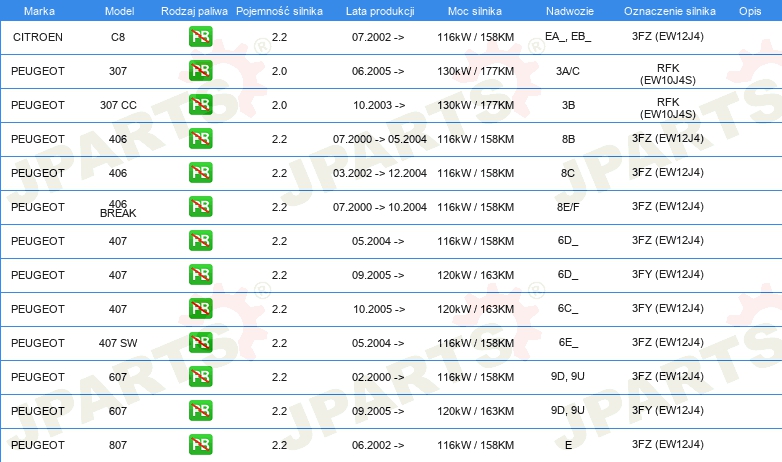782x462 pixels.
Task: Select the 407 SW model cell
Action: [118, 343]
